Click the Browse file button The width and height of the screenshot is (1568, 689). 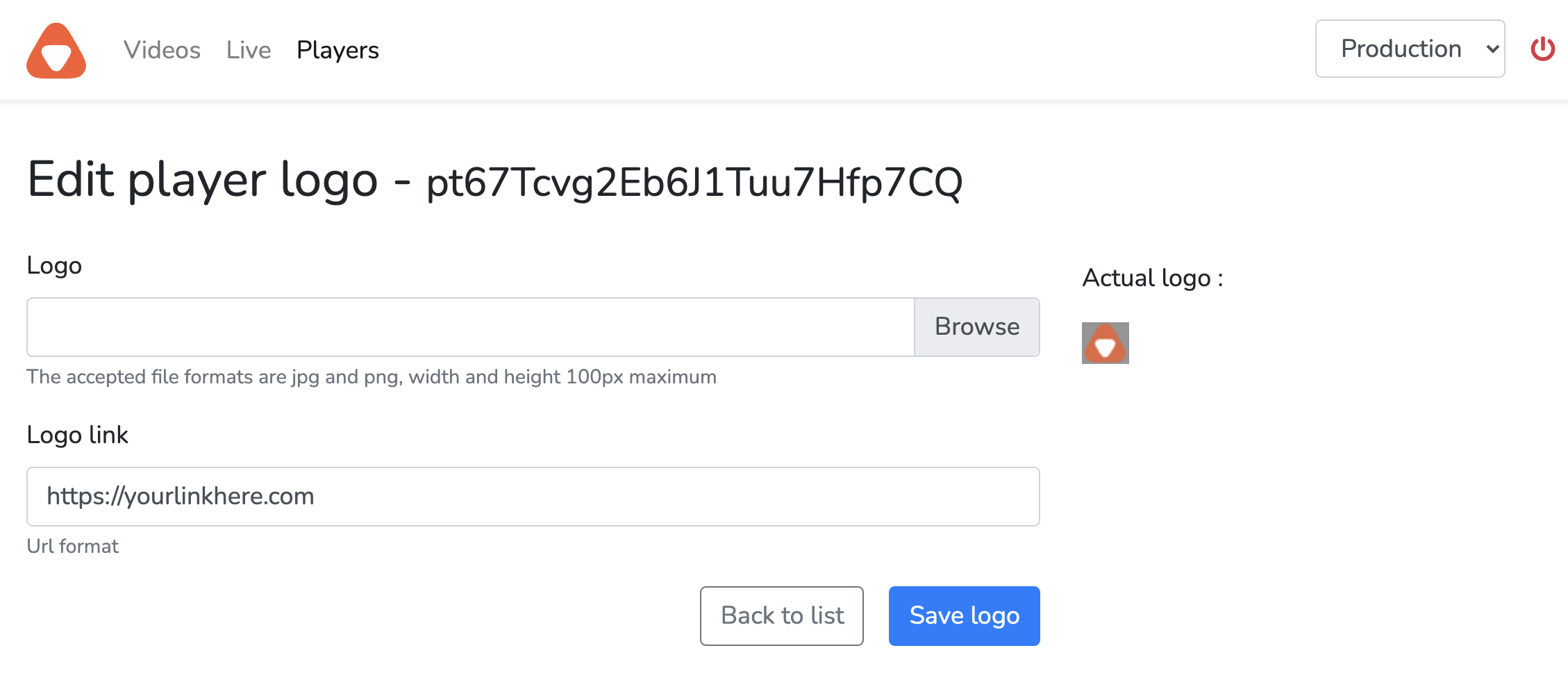[x=977, y=327]
